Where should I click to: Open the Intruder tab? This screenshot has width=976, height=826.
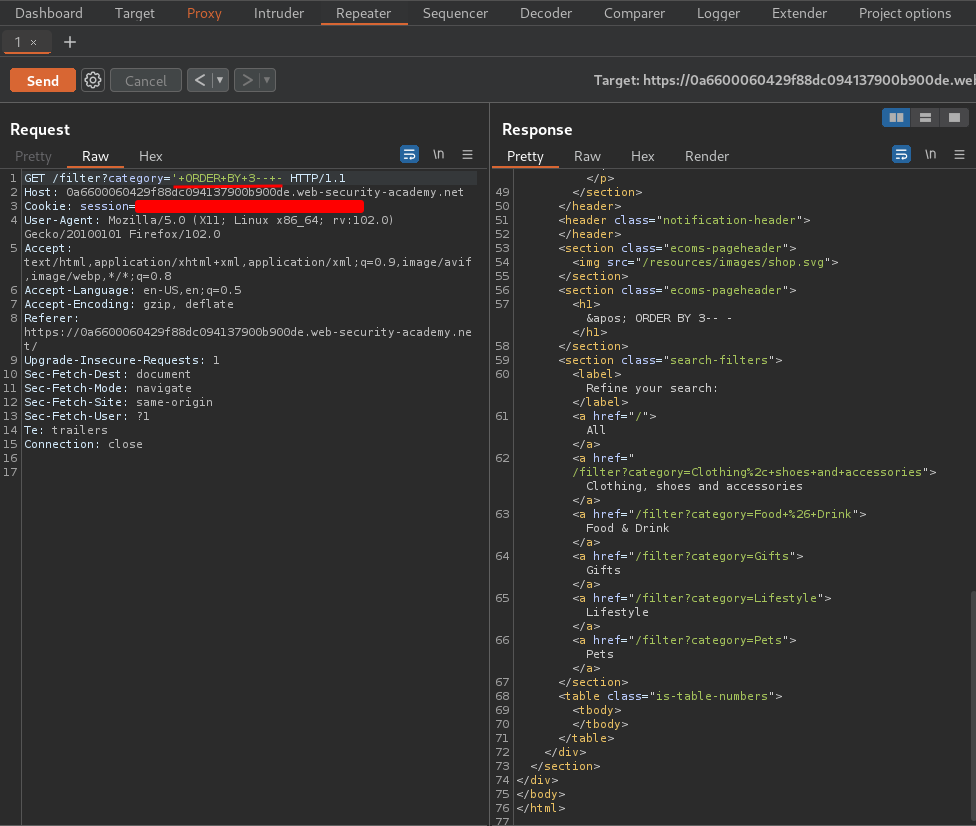[279, 13]
